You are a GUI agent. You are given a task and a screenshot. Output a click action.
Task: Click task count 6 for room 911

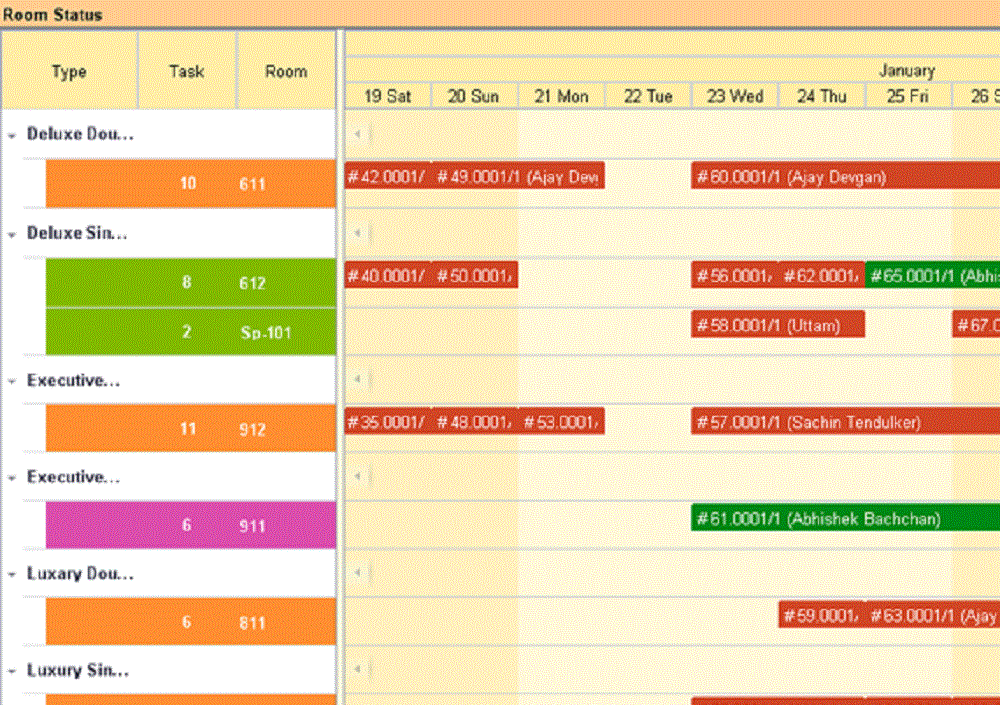187,525
